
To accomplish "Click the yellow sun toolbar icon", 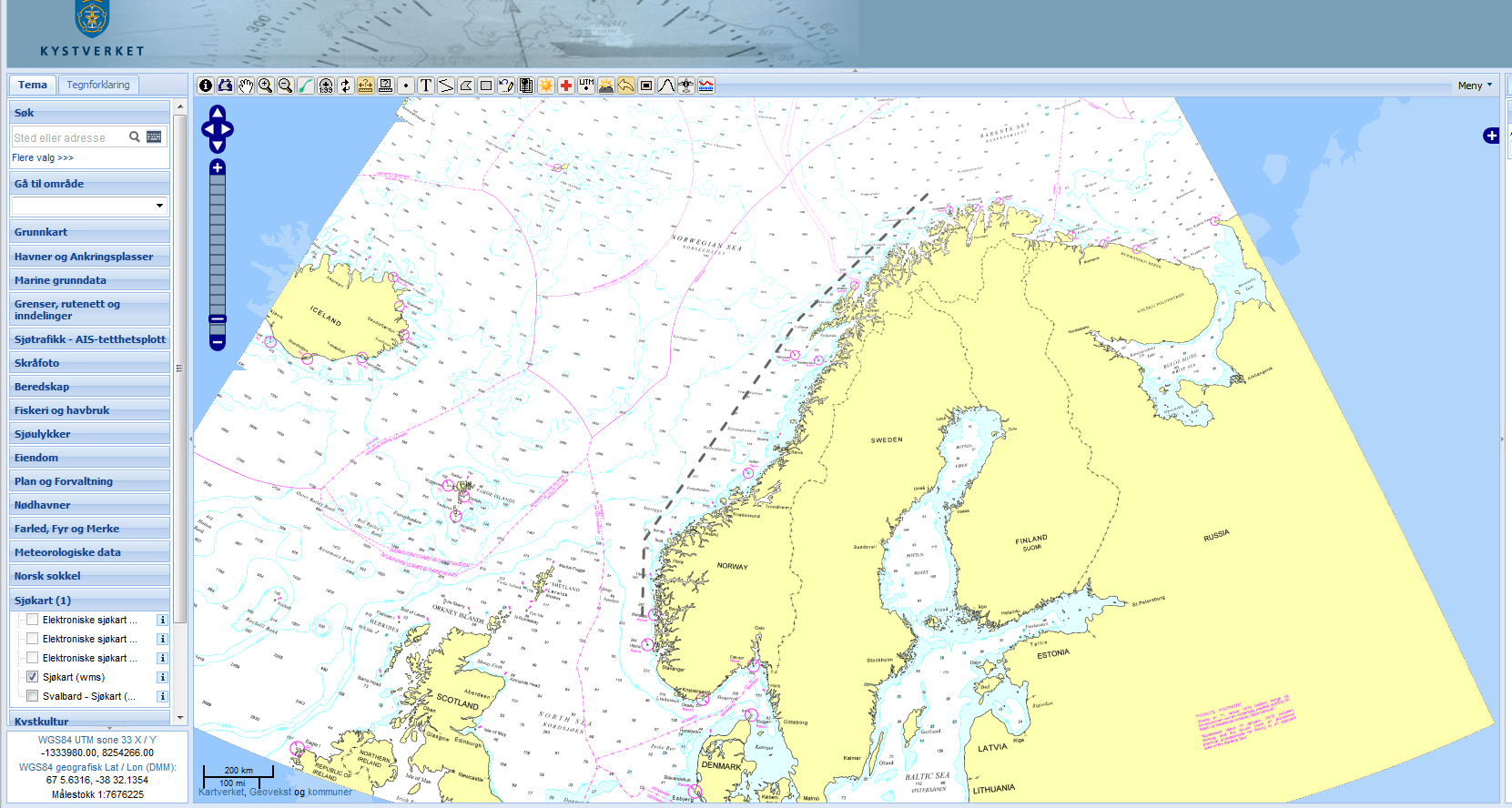I will click(546, 86).
